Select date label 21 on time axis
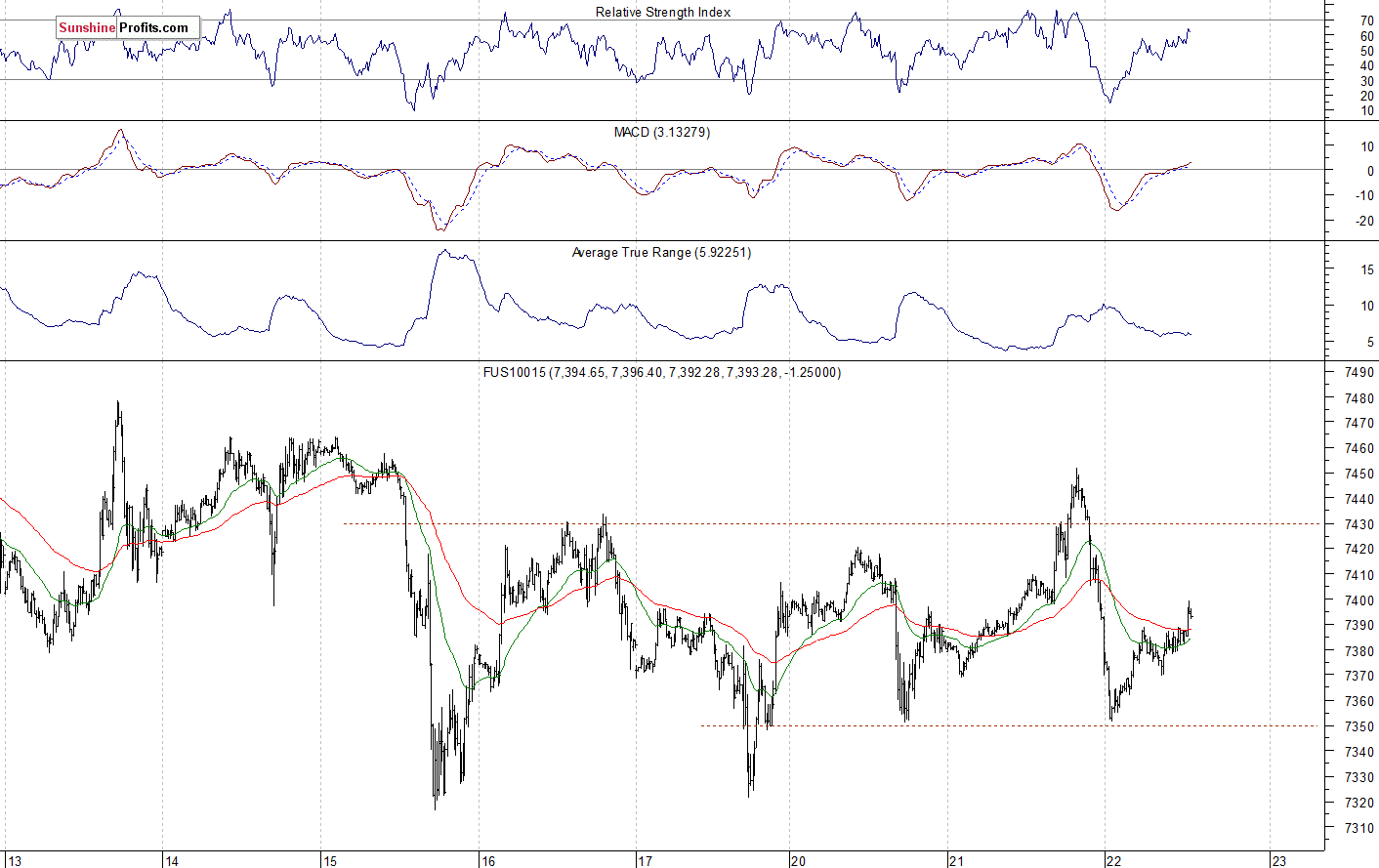Screen dimensions: 1379x868 (x=957, y=861)
